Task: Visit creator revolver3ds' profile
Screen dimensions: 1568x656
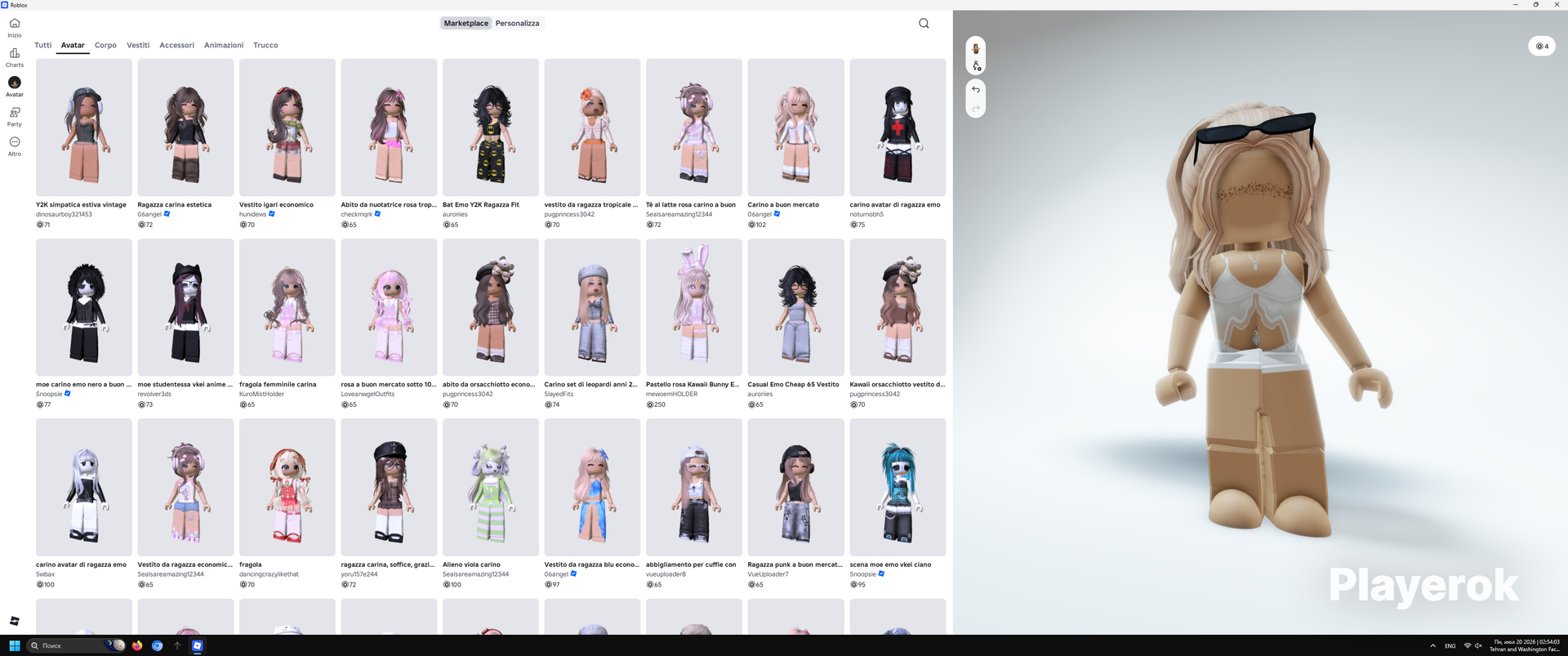Action: click(154, 395)
